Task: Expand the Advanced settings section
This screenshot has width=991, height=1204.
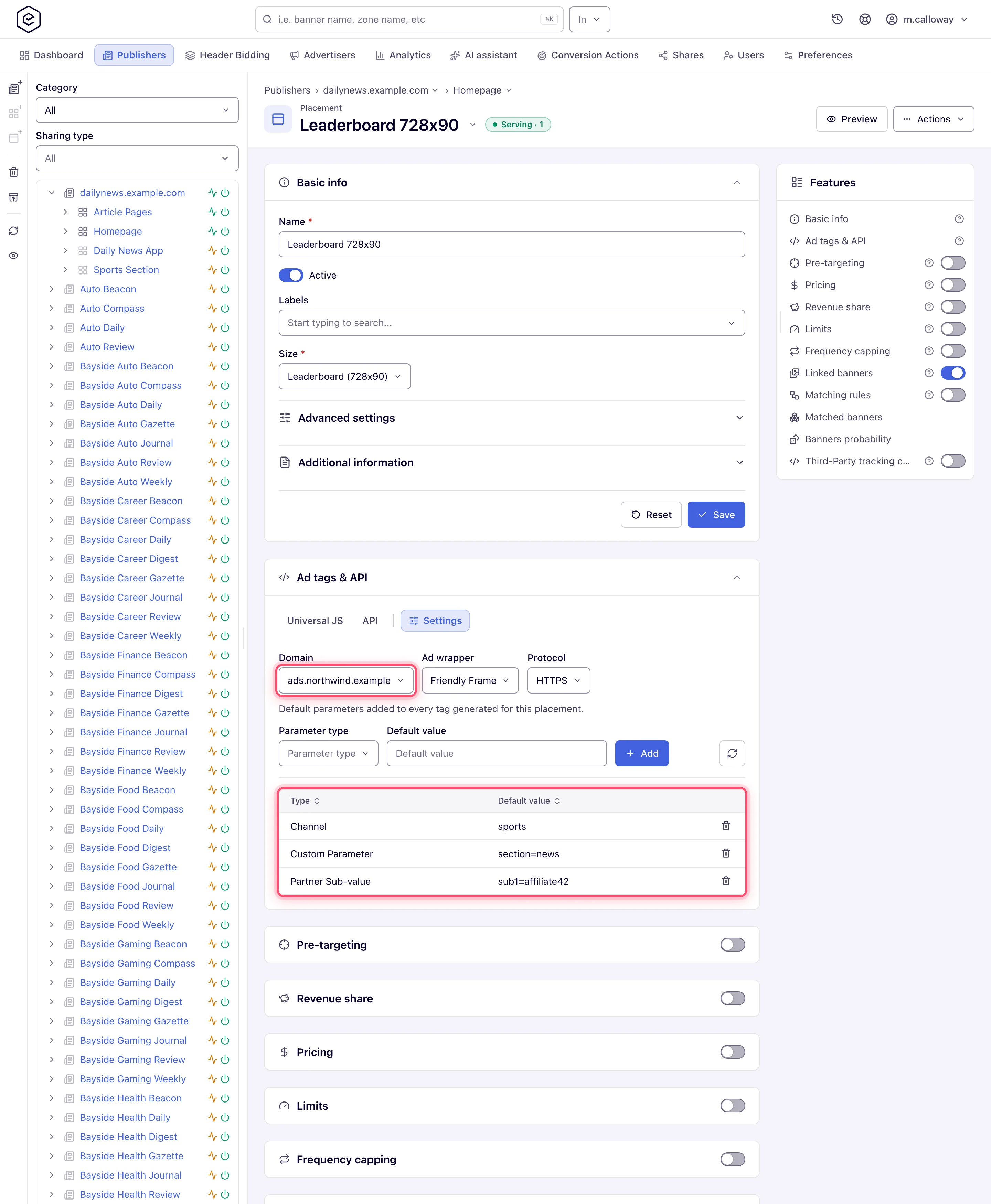Action: (x=511, y=418)
